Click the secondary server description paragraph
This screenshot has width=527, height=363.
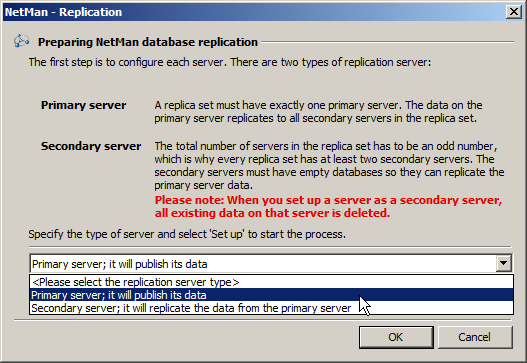(x=329, y=165)
